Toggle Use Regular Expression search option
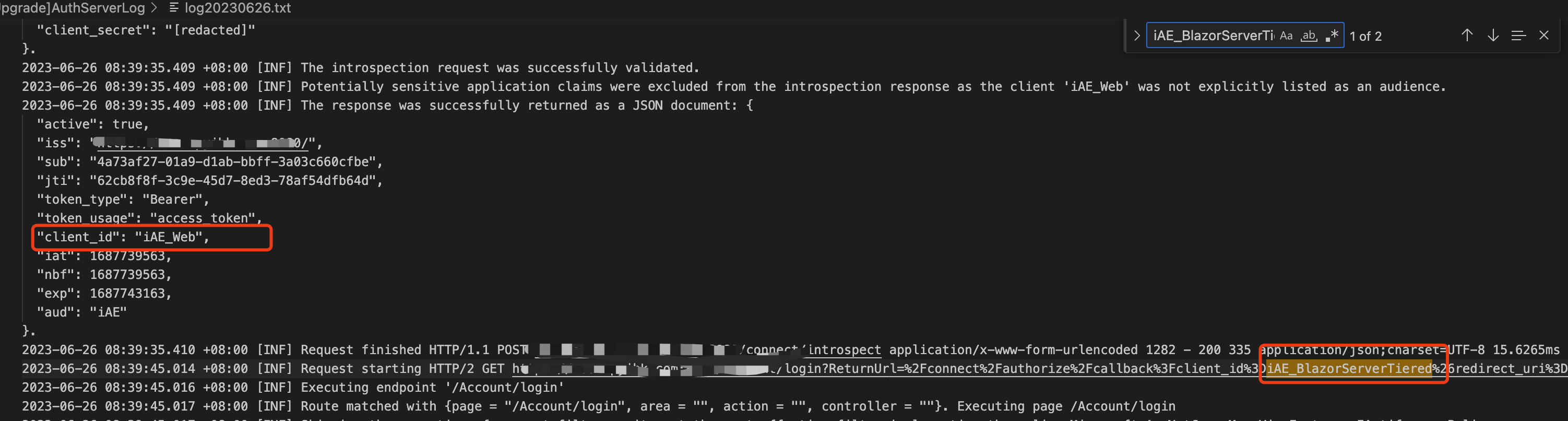 click(x=1332, y=36)
